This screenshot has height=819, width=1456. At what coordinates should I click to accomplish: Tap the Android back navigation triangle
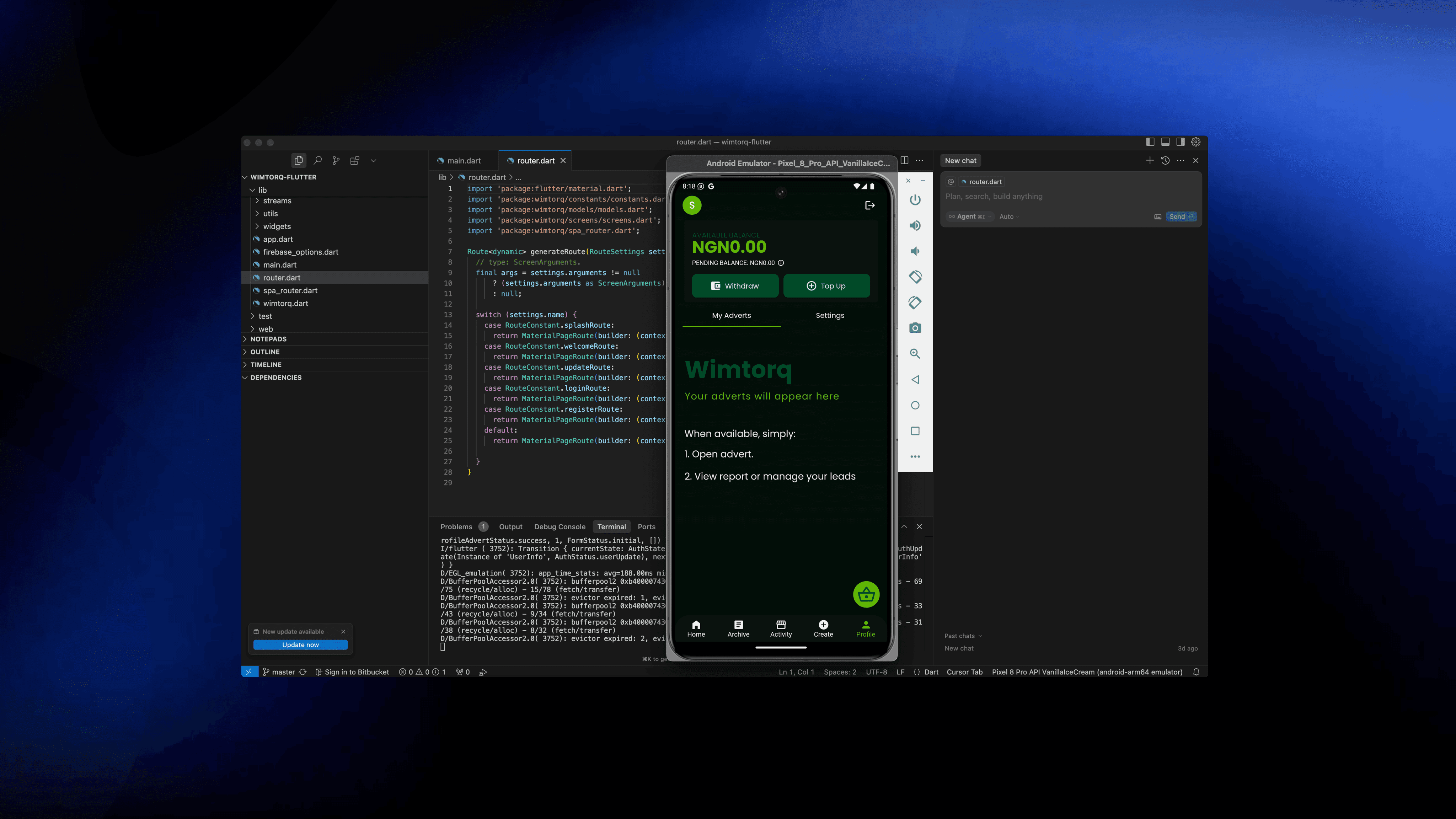[x=915, y=379]
